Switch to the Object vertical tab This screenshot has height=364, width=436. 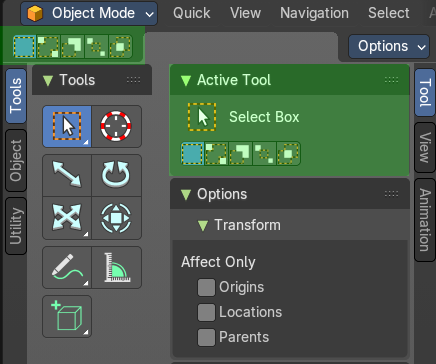pyautogui.click(x=16, y=160)
